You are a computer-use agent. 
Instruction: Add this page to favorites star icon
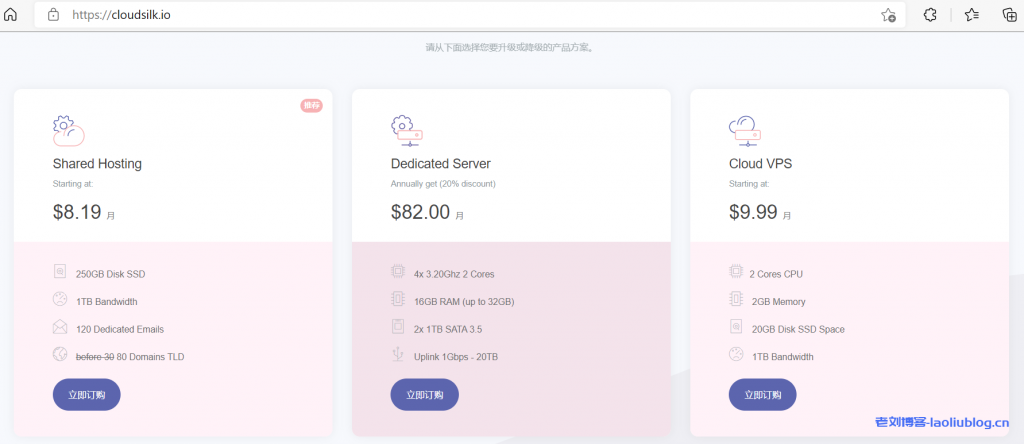point(888,15)
